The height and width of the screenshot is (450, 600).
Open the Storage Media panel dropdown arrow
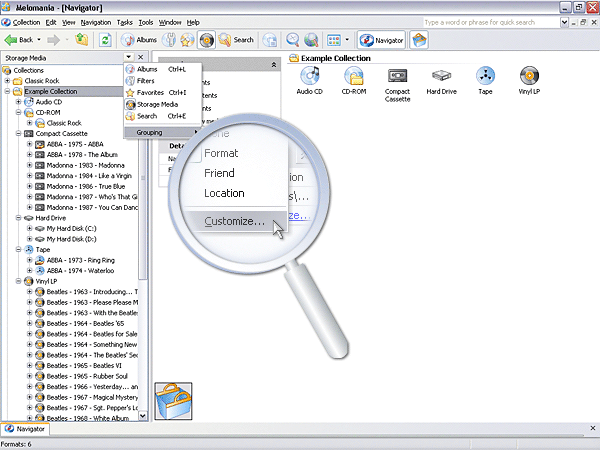tap(127, 58)
